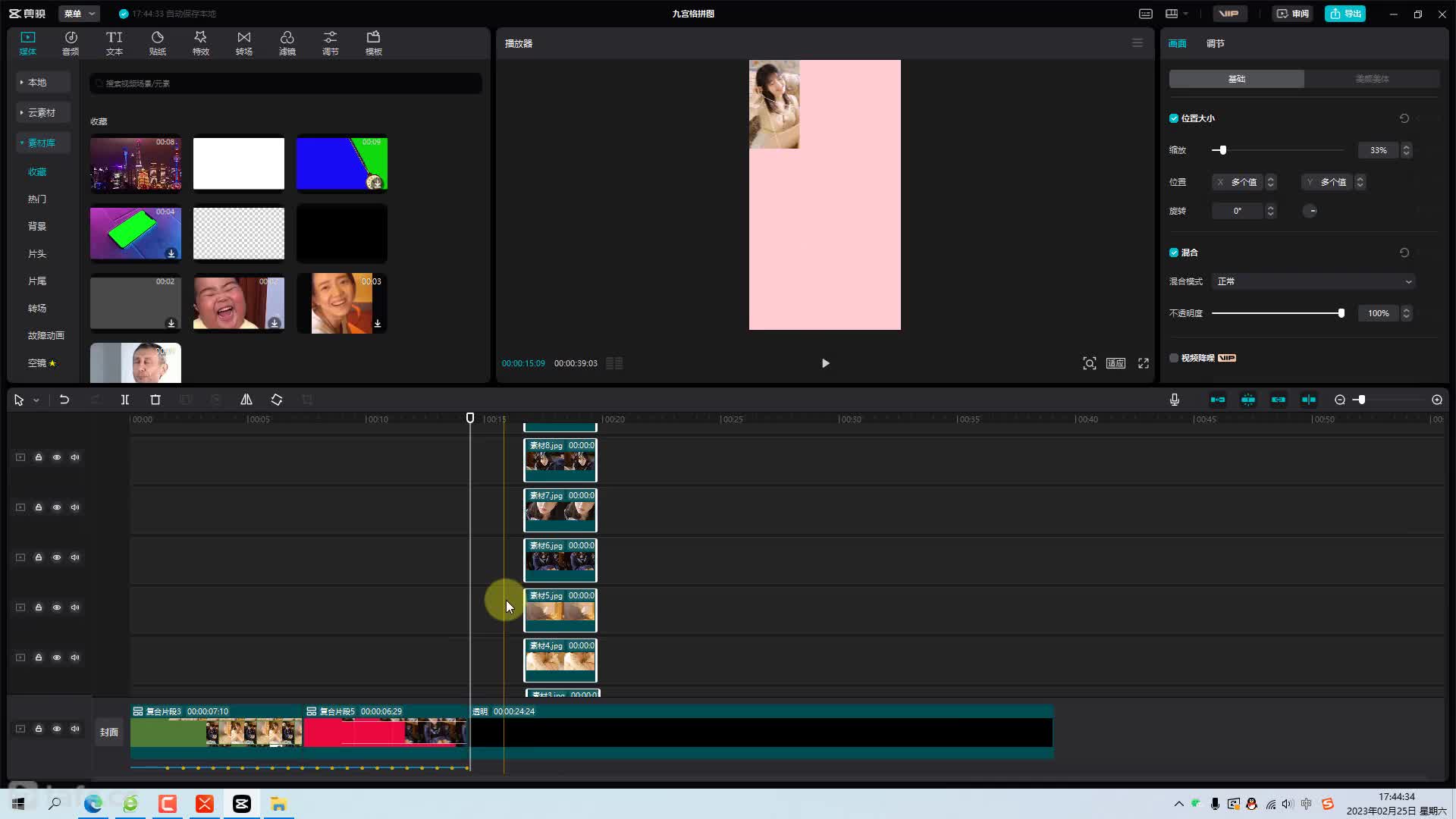Open the 菜单 dropdown menu

tap(80, 14)
